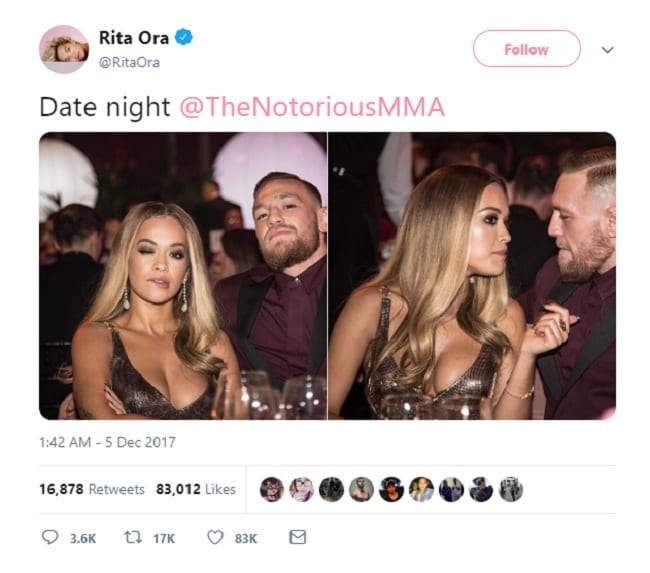Open the left tweet photo
This screenshot has height=573, width=650.
tap(183, 276)
